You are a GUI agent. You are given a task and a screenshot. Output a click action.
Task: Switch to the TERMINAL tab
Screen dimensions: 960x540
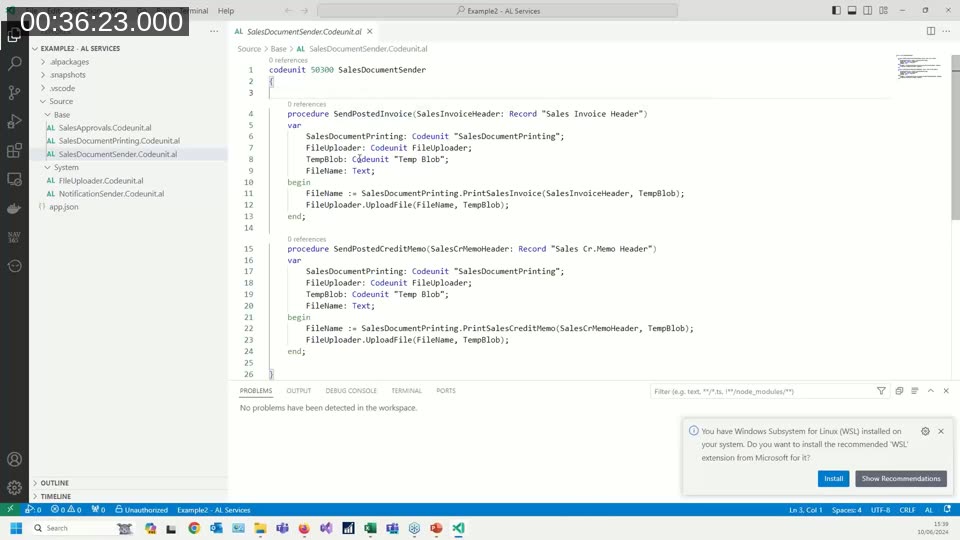(407, 391)
